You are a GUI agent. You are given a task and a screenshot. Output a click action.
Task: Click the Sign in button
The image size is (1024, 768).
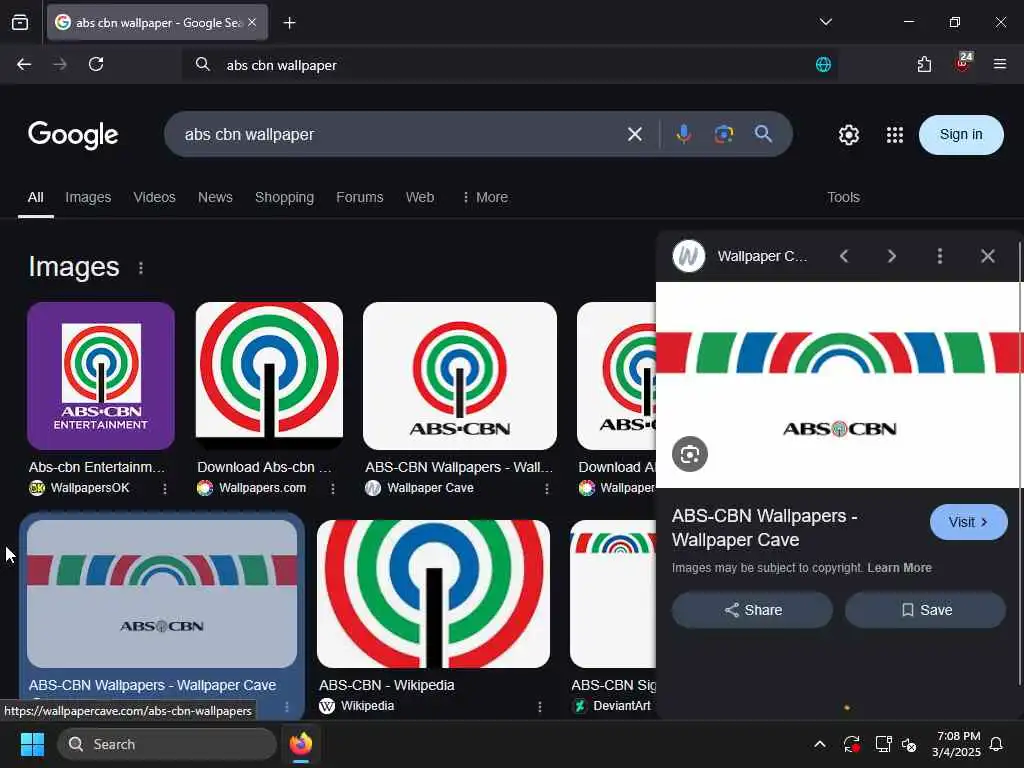[961, 135]
